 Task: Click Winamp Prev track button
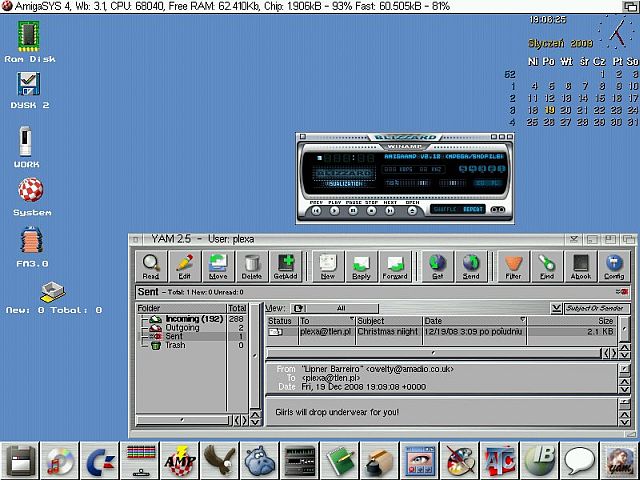pos(316,211)
